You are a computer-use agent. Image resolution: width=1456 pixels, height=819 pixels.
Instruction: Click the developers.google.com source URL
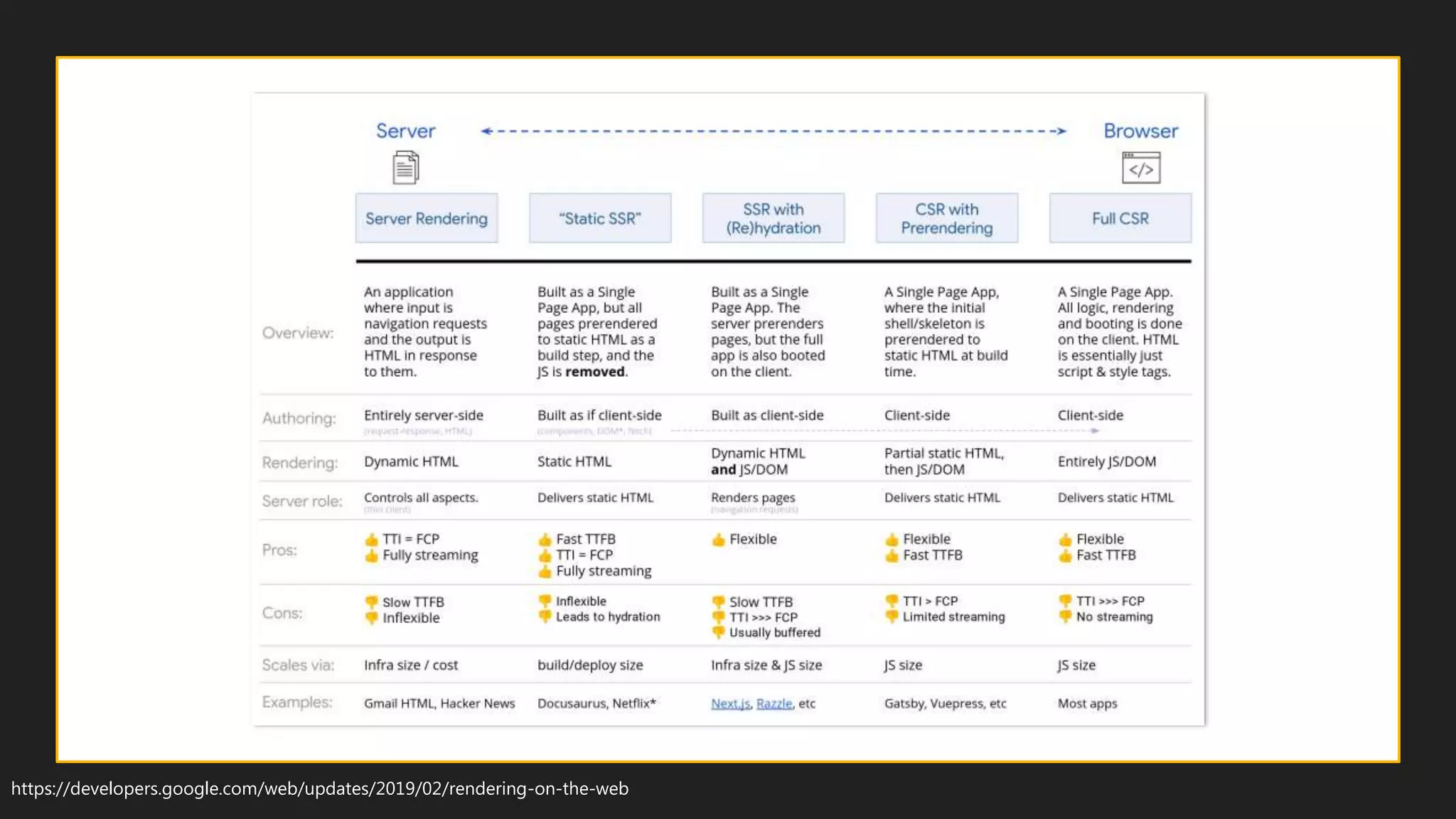tap(320, 788)
